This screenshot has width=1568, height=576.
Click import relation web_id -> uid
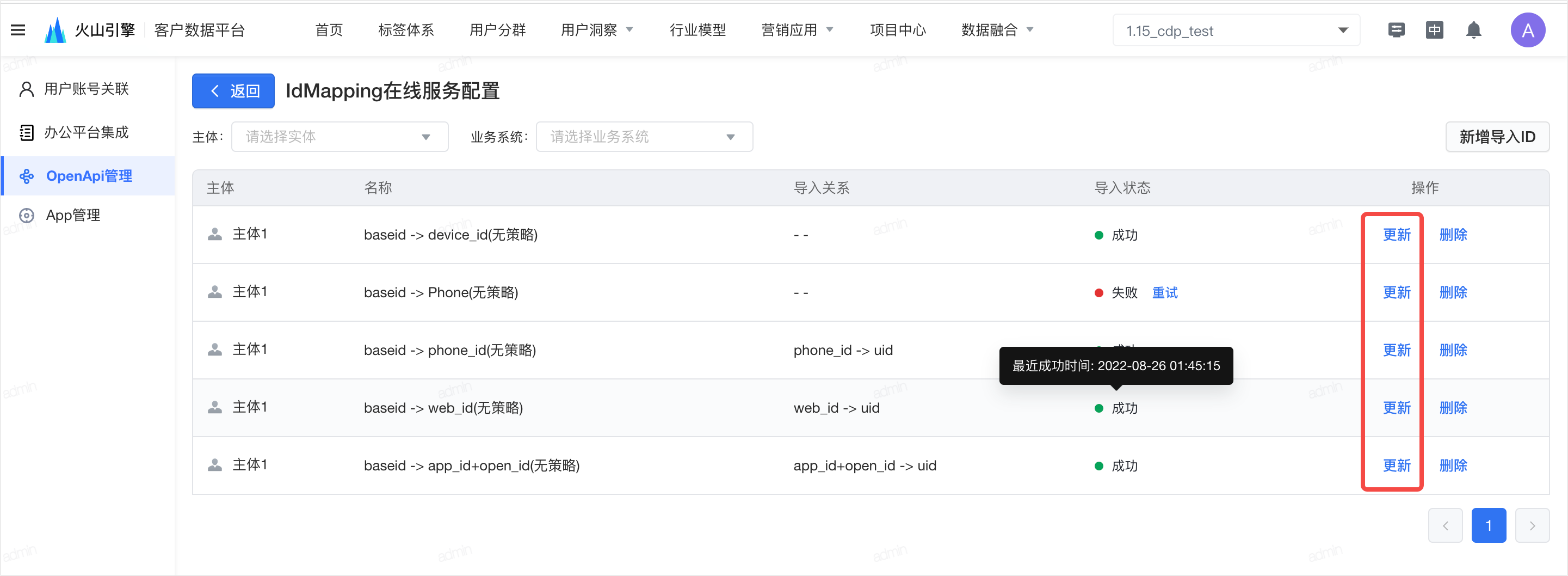[836, 408]
